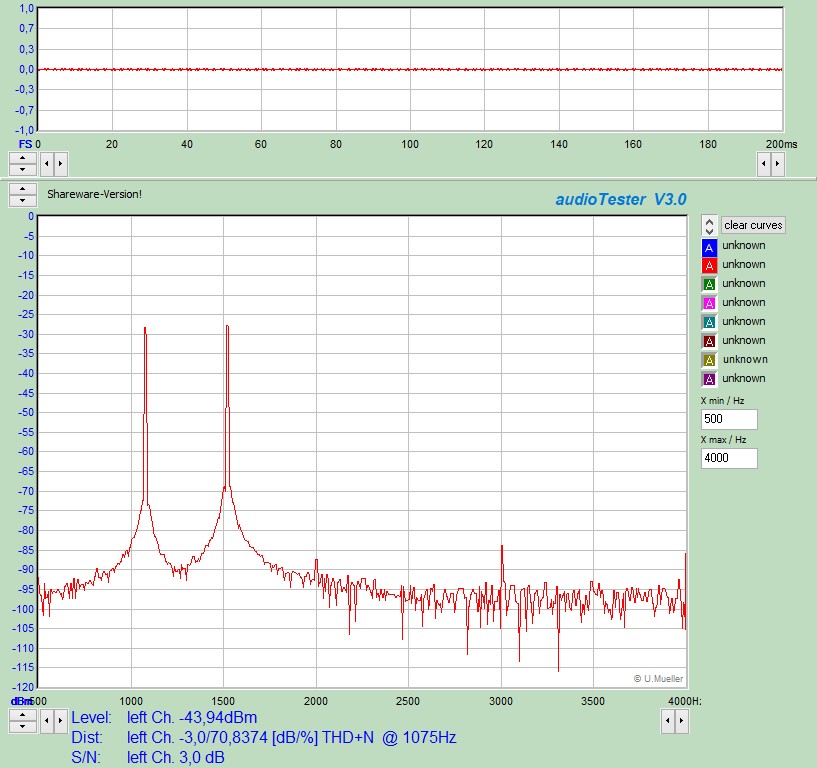Image resolution: width=817 pixels, height=768 pixels.
Task: Select the purple curve A slot
Action: coord(709,379)
